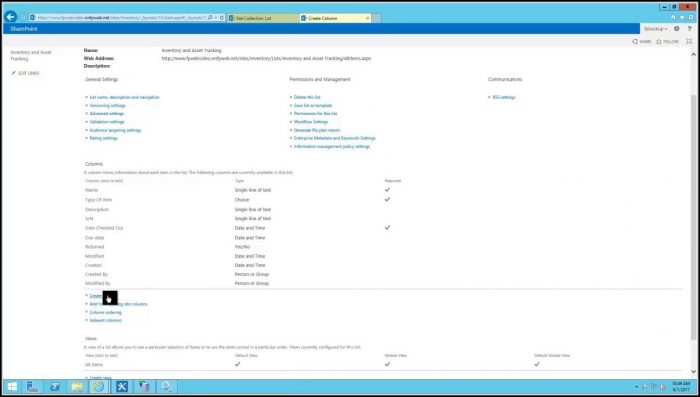
Task: Open Indexed columns link
Action: 105,321
